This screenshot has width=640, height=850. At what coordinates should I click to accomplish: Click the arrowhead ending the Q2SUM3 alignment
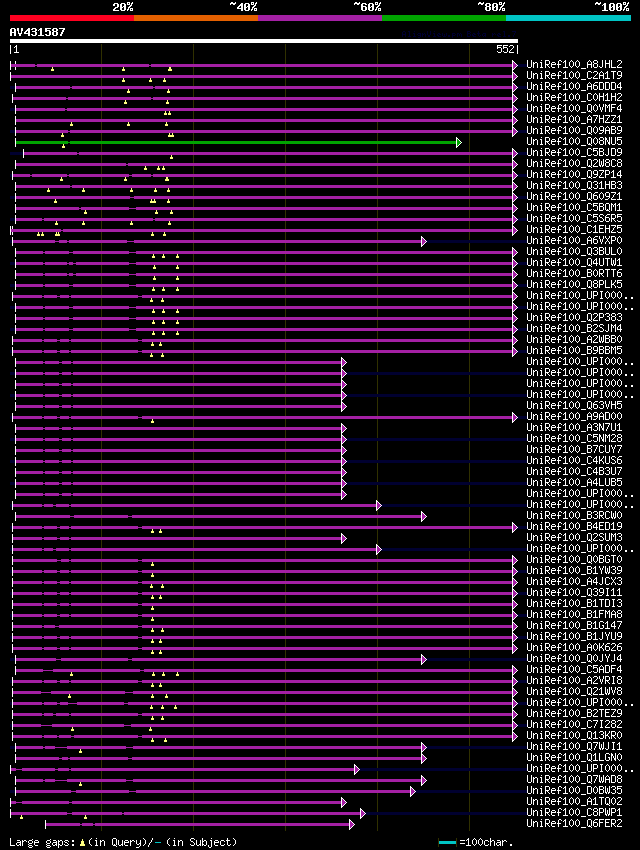click(x=344, y=538)
